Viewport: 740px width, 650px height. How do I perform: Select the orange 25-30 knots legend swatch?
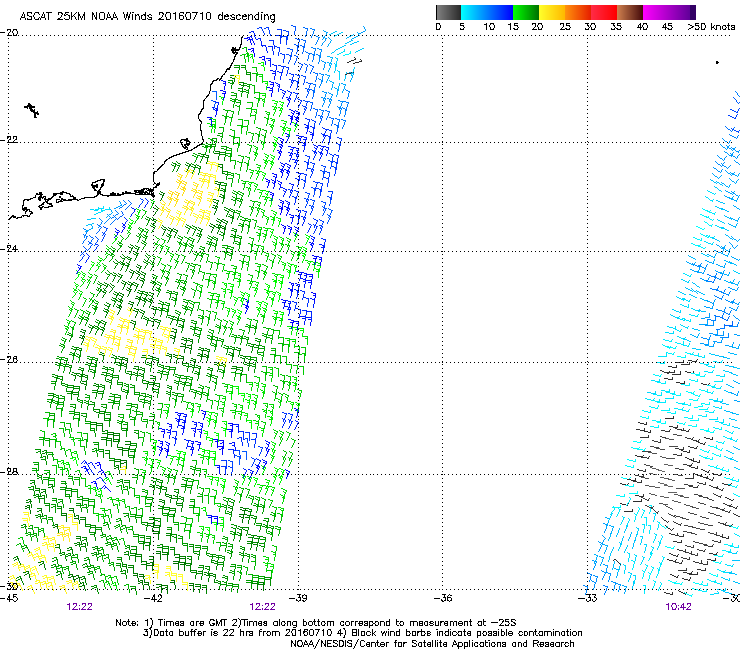pos(578,12)
